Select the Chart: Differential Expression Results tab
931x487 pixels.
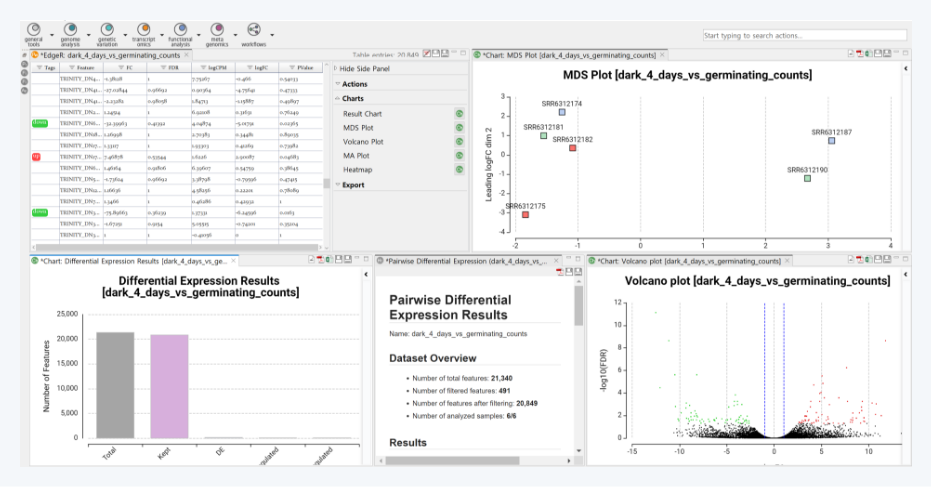tap(133, 261)
